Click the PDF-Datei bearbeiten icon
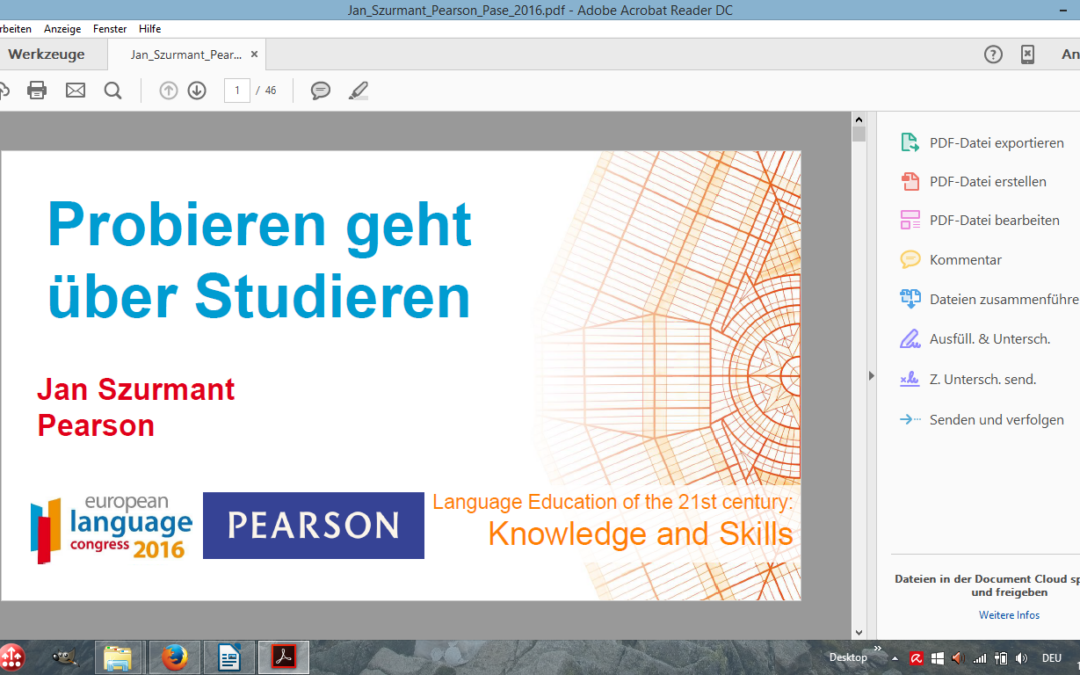Viewport: 1080px width, 675px height. point(910,220)
